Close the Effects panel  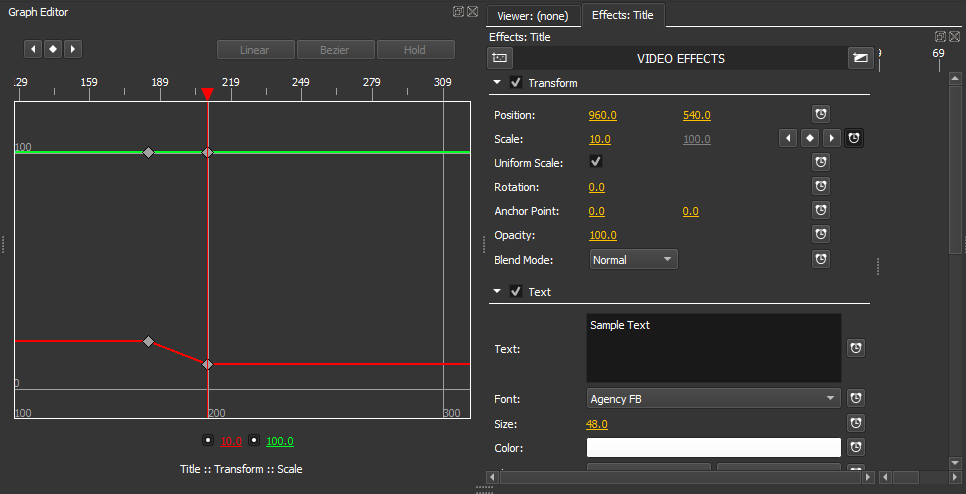click(954, 37)
